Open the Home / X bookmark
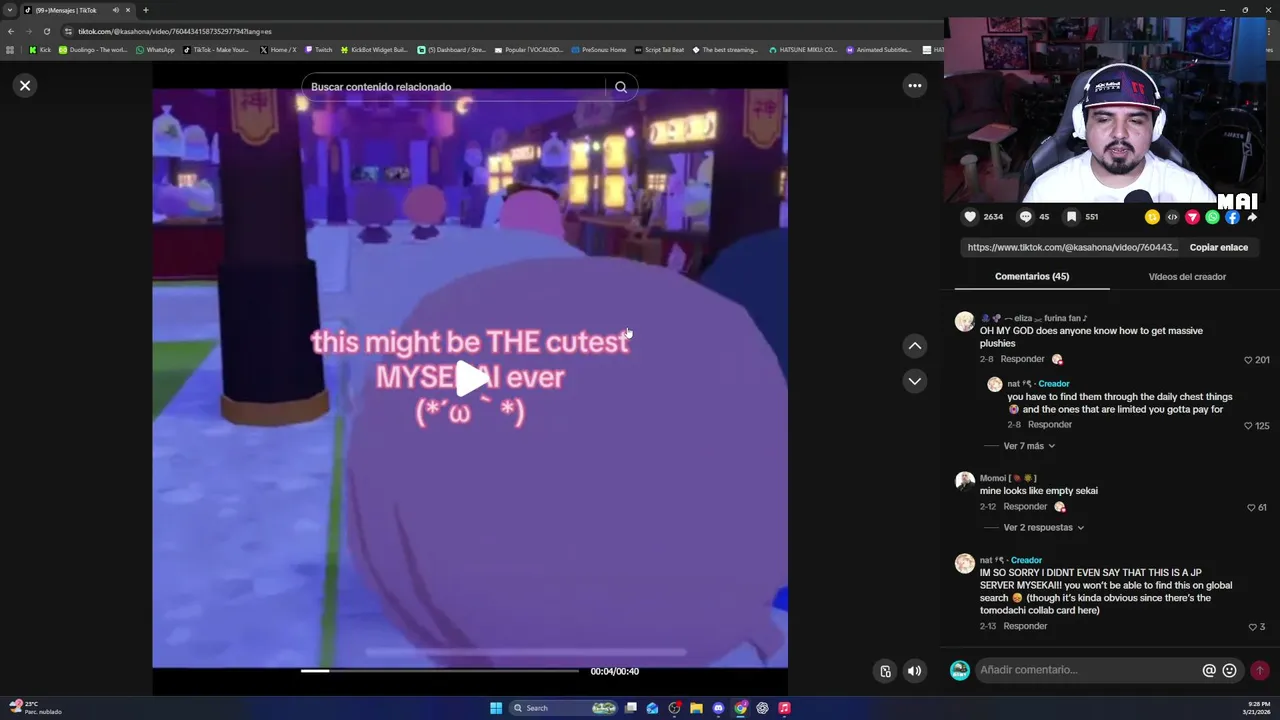The height and width of the screenshot is (720, 1280). (278, 50)
